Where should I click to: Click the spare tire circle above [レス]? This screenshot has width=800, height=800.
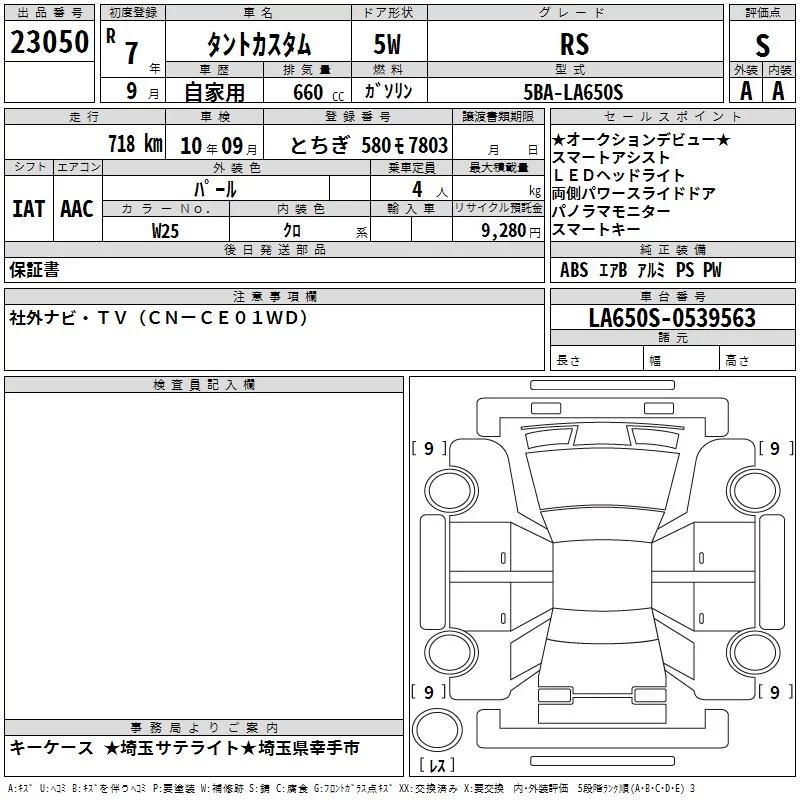pyautogui.click(x=437, y=729)
